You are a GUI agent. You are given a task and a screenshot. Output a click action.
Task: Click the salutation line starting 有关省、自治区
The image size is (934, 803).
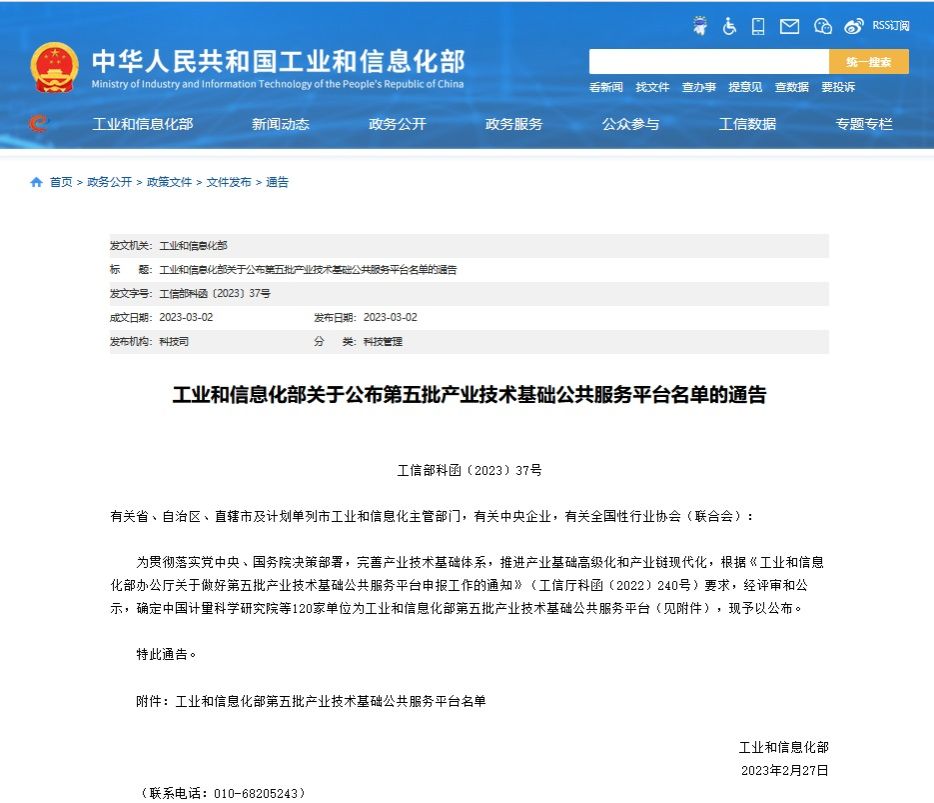[432, 516]
